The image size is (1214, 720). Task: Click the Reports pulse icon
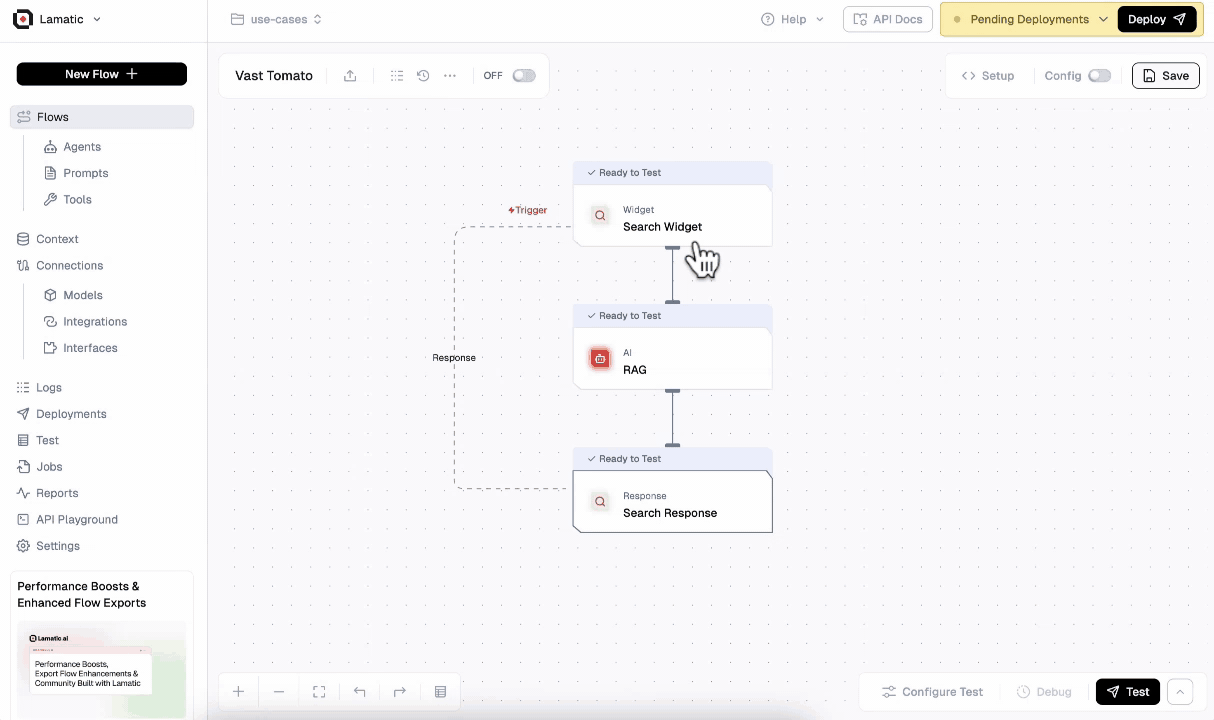coord(23,493)
